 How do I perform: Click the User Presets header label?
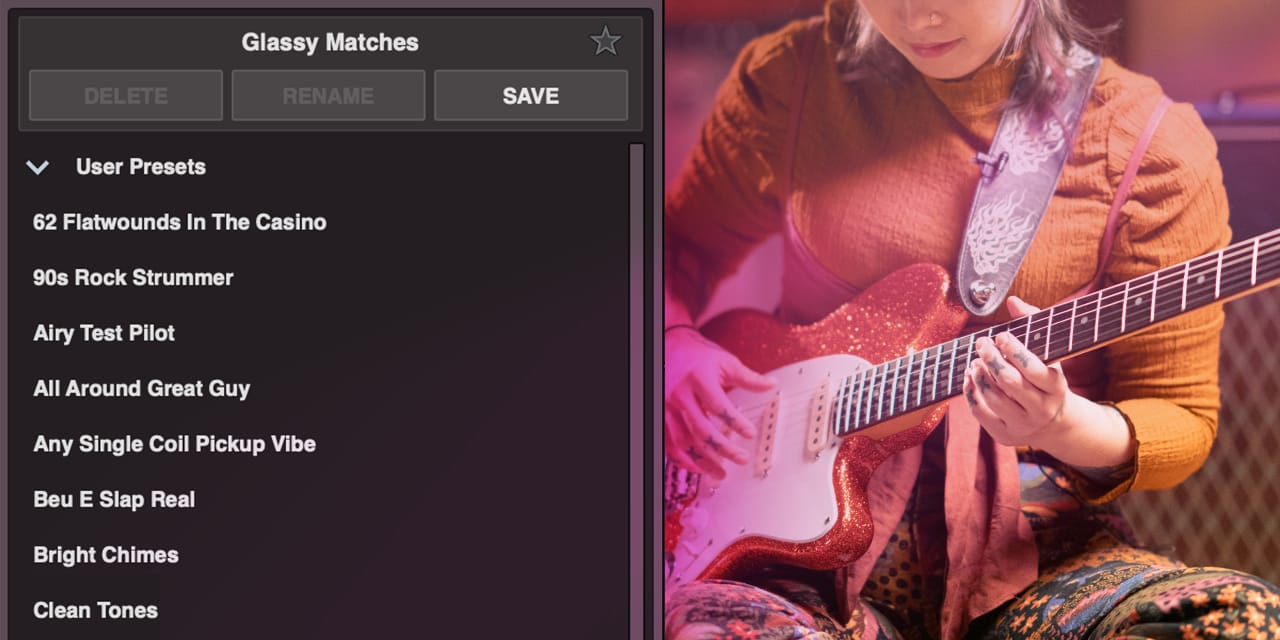click(141, 167)
